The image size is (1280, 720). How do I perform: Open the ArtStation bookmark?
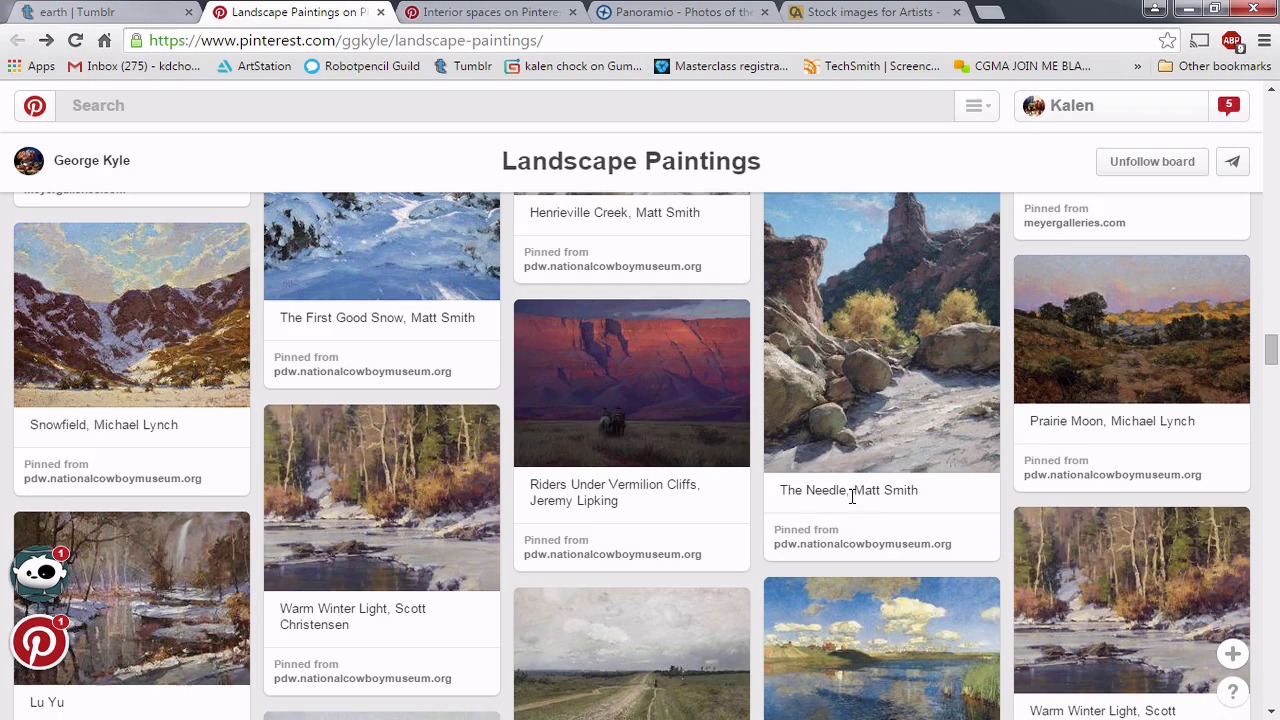(254, 66)
